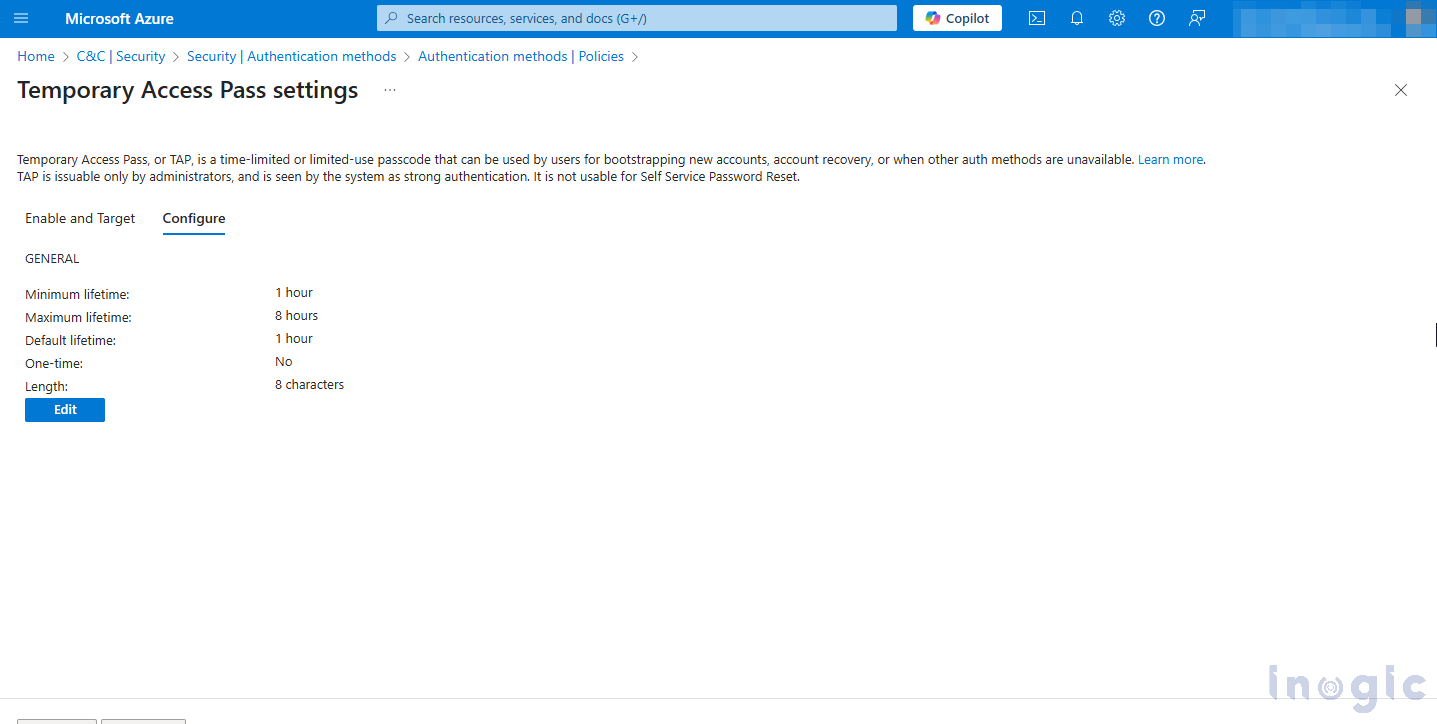Open the Support and help icon
1437x724 pixels.
point(1157,18)
